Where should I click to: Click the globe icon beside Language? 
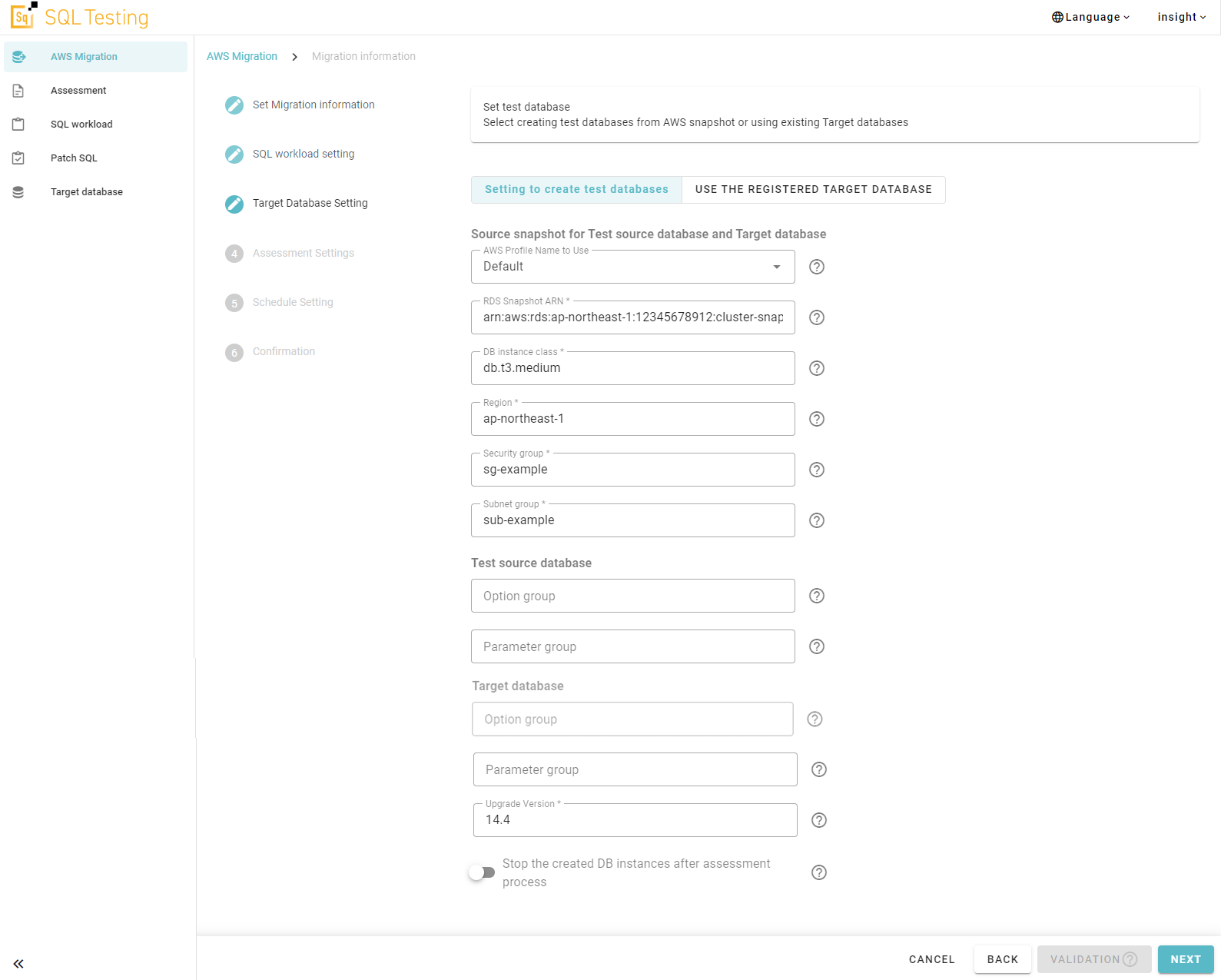click(x=1057, y=17)
